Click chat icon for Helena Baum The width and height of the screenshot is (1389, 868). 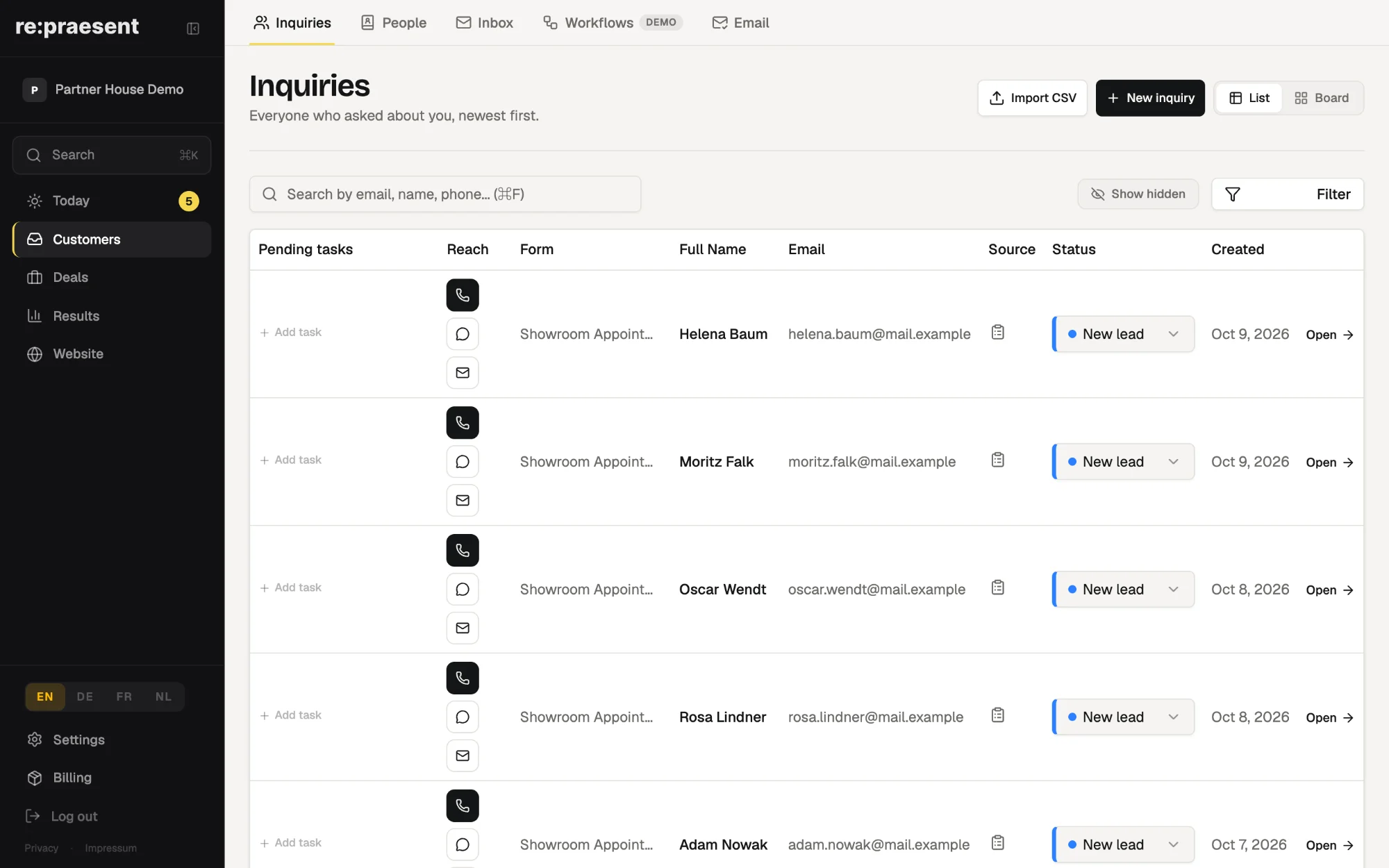point(463,334)
